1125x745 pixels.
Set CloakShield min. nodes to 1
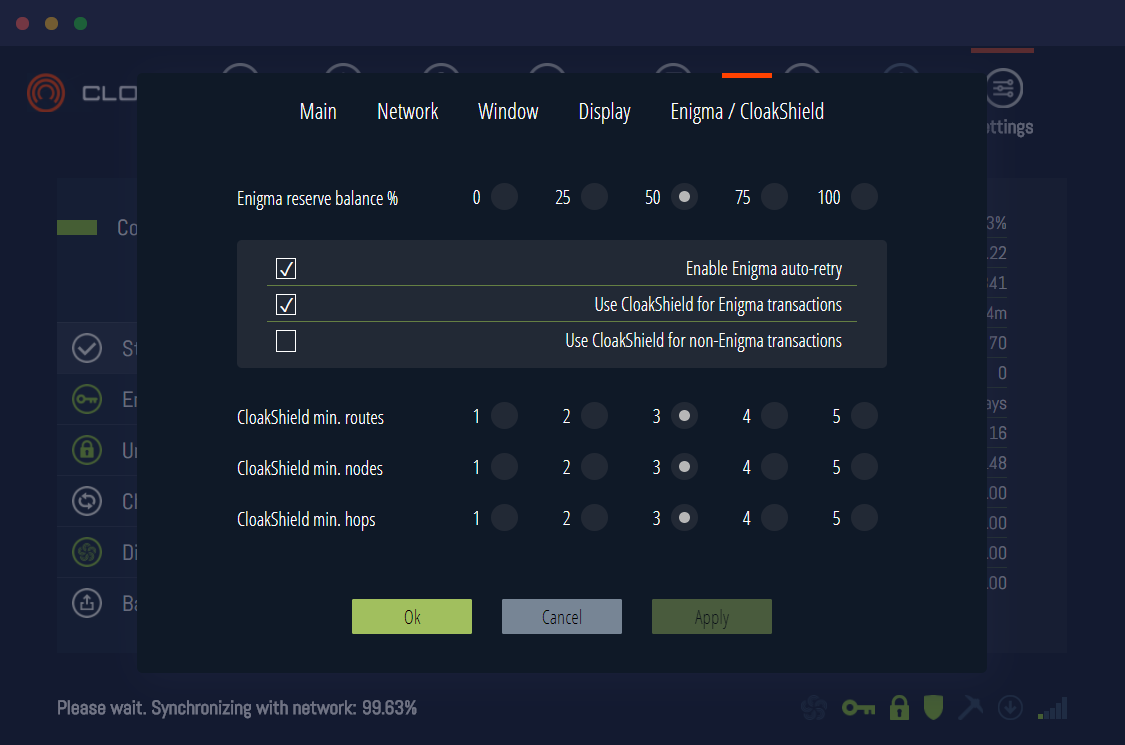tap(504, 467)
